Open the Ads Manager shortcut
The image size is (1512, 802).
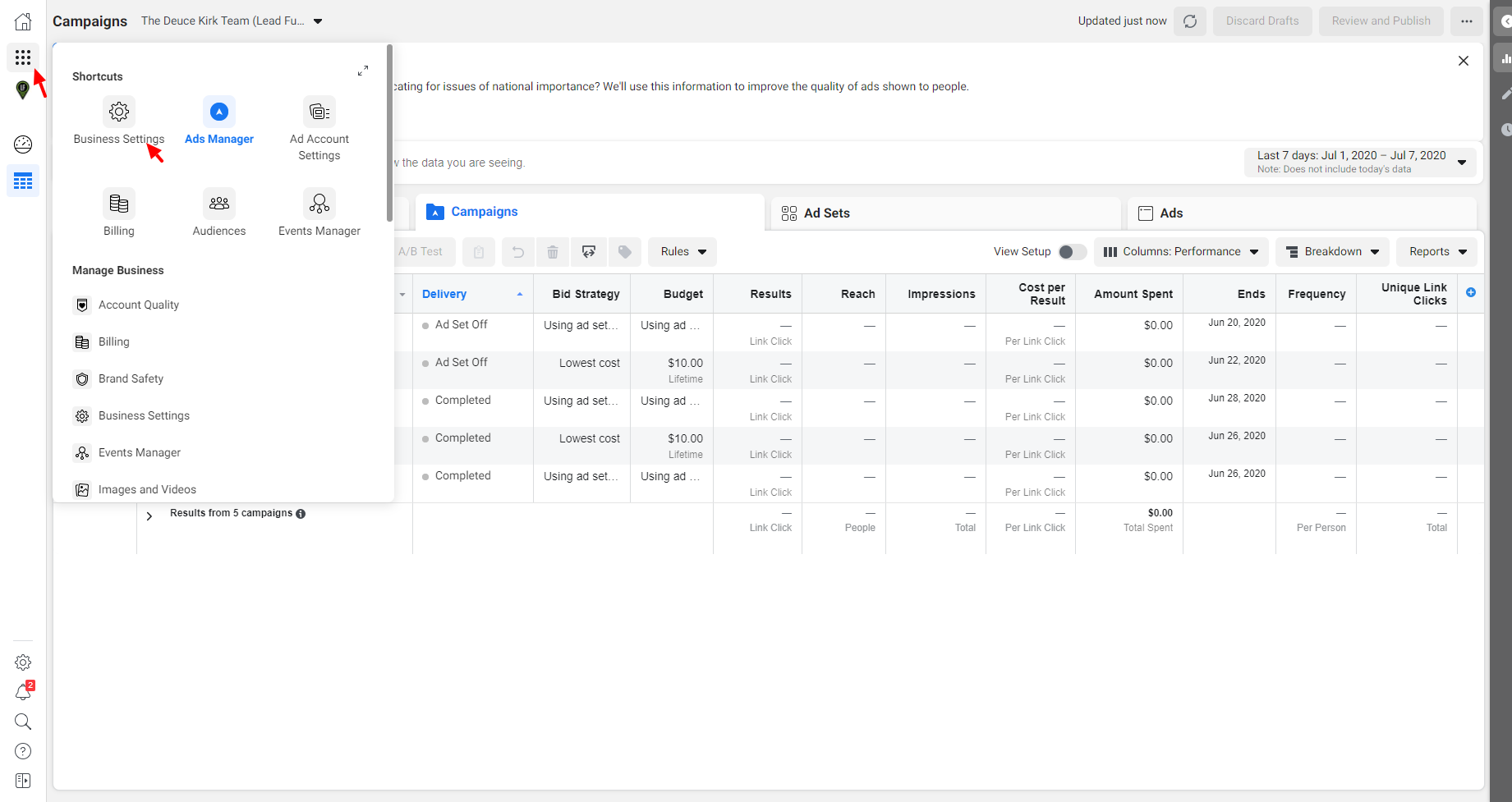pos(219,121)
